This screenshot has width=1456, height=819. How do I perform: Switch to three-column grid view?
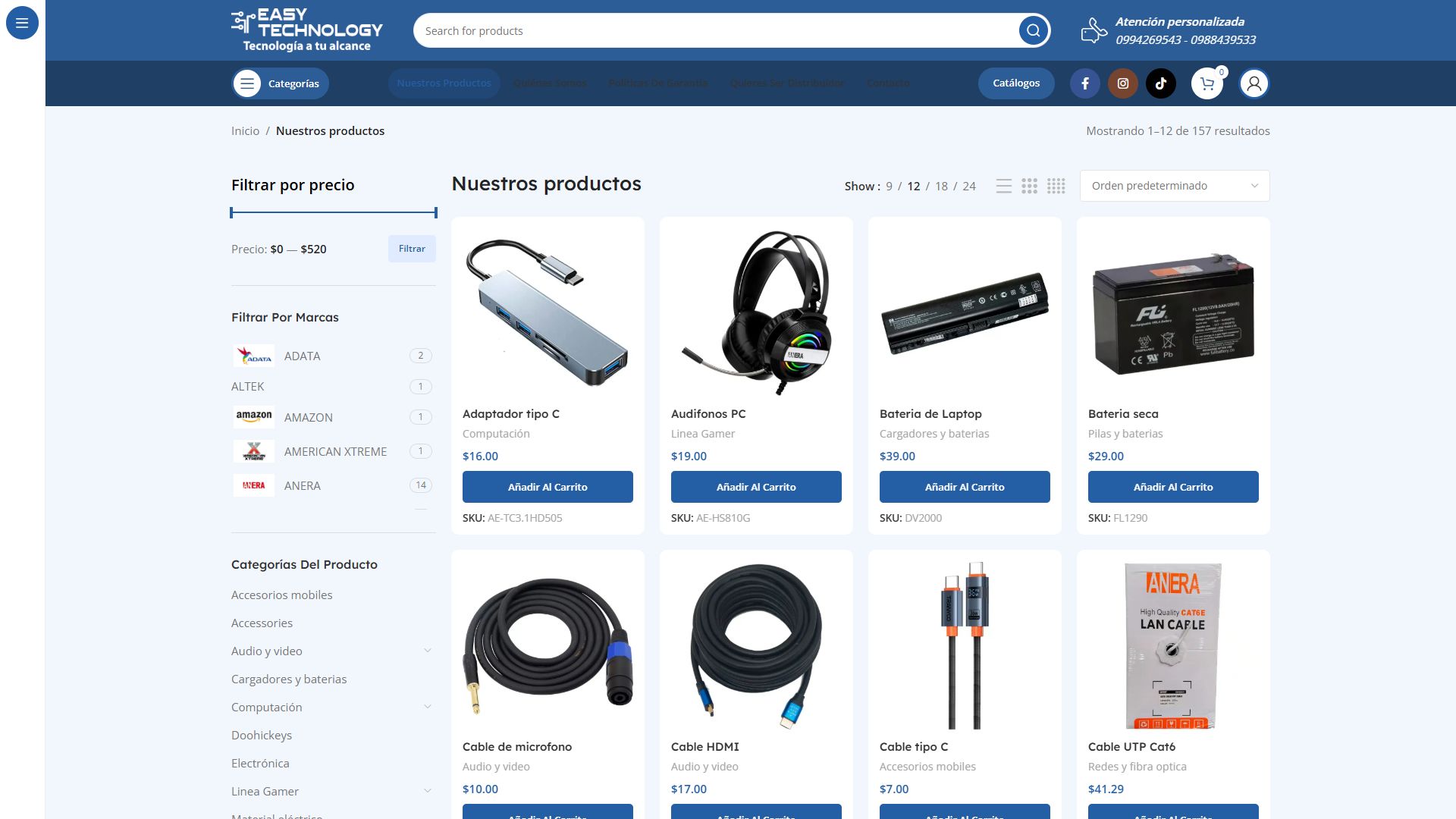pyautogui.click(x=1029, y=186)
